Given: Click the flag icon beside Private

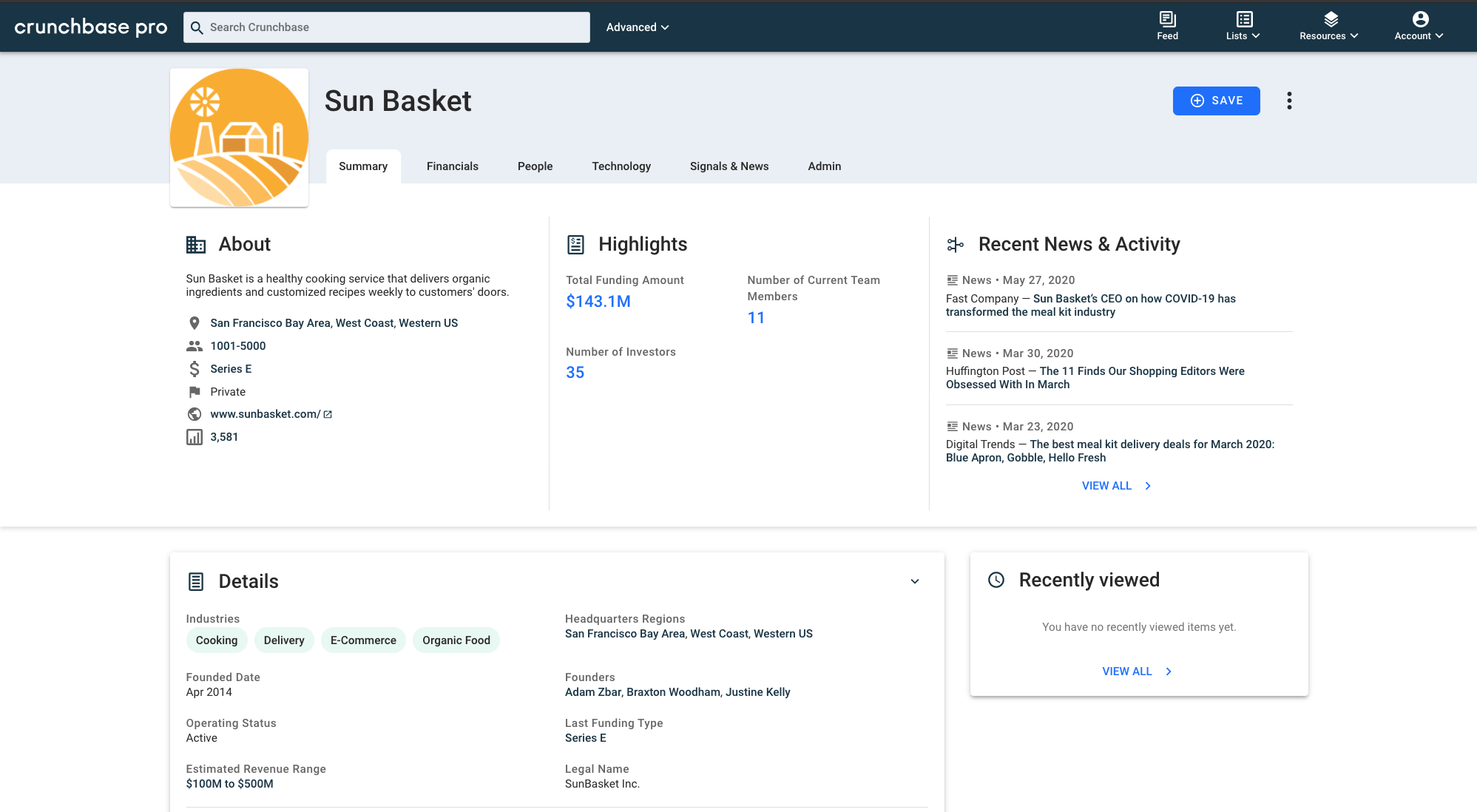Looking at the screenshot, I should pos(195,392).
